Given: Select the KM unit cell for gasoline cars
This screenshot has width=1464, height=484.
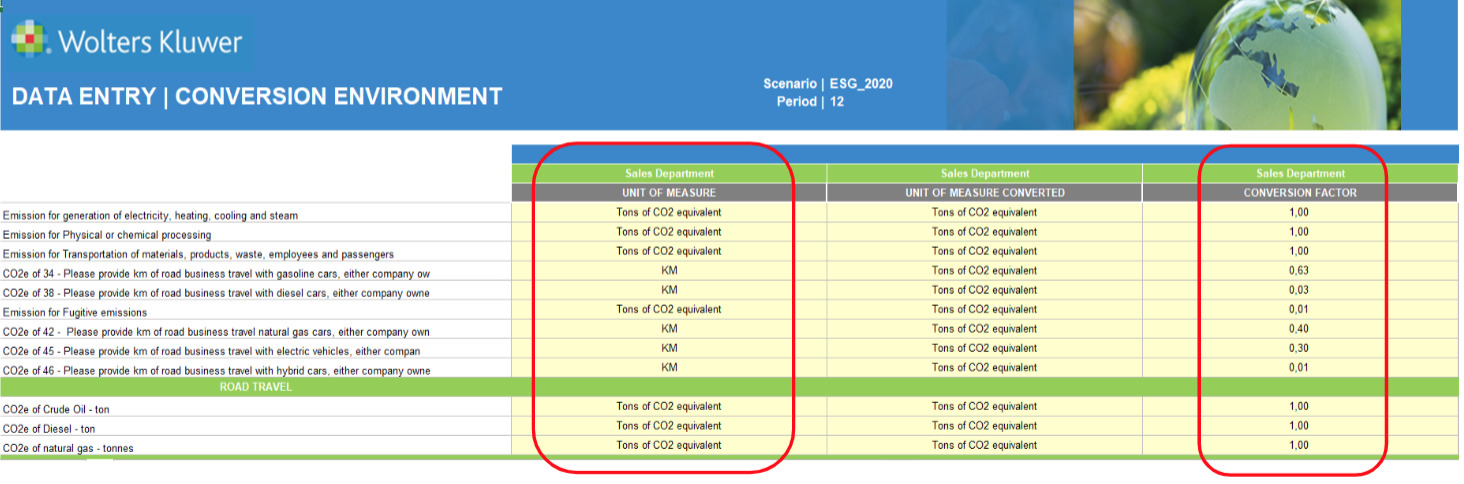Looking at the screenshot, I should [x=669, y=271].
